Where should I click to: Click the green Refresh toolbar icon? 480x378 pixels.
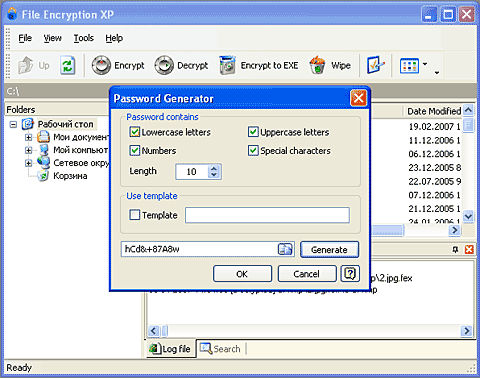(68, 65)
